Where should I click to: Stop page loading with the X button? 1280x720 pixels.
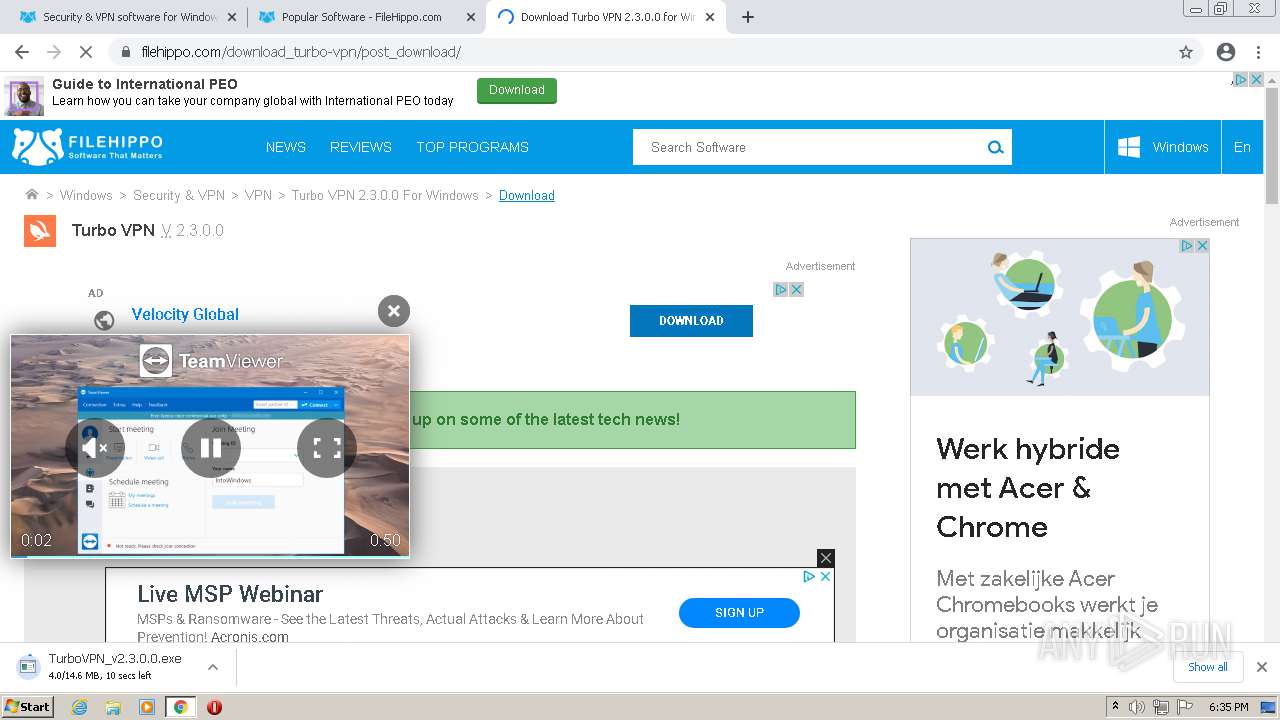[86, 52]
